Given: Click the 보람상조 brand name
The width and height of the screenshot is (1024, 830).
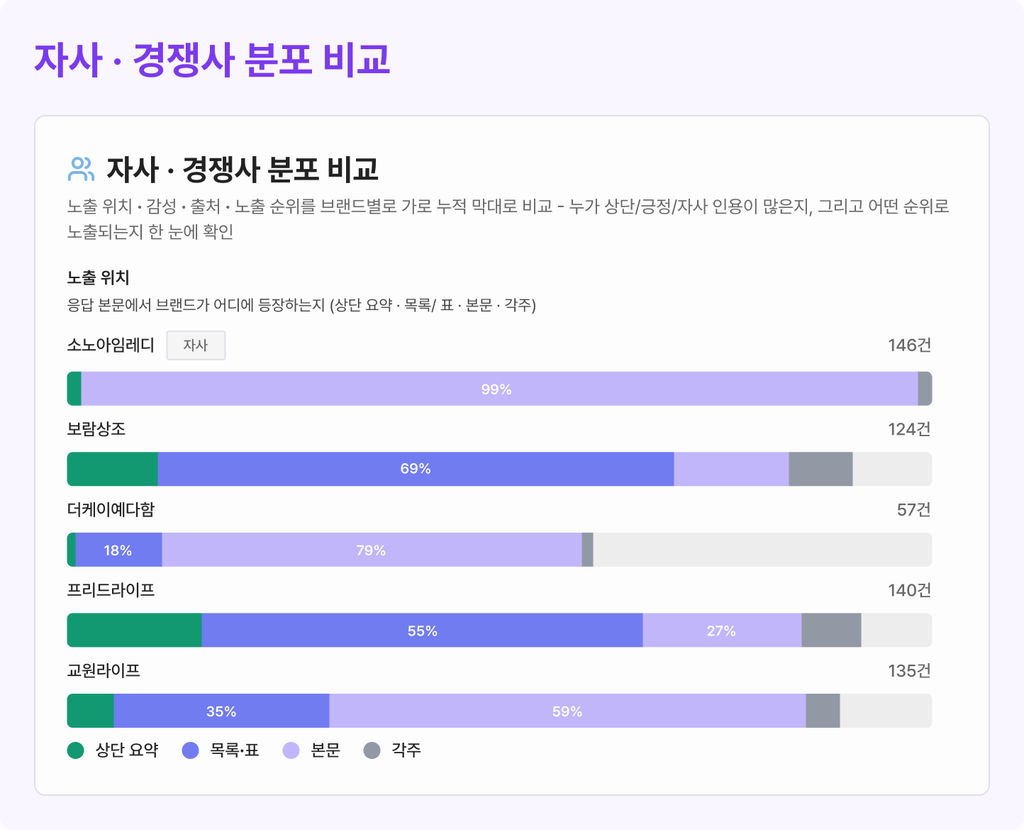Looking at the screenshot, I should [96, 429].
